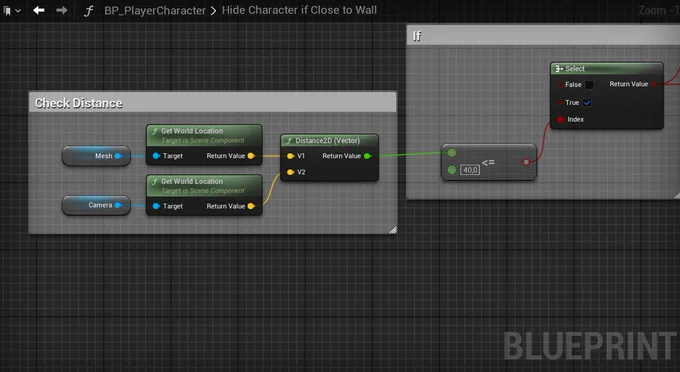Open BP_PlayerCharacter breadcrumb
Screen dimensions: 680x372
[x=155, y=10]
